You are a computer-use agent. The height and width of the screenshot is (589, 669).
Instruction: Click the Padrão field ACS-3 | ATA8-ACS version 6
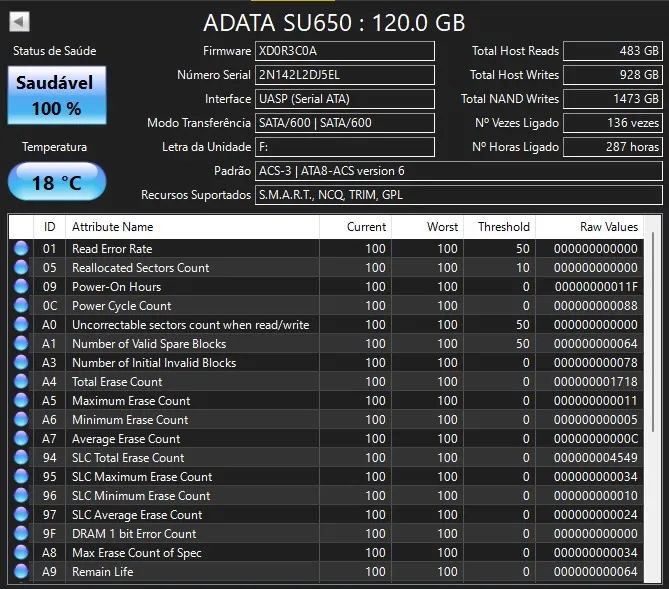point(459,171)
